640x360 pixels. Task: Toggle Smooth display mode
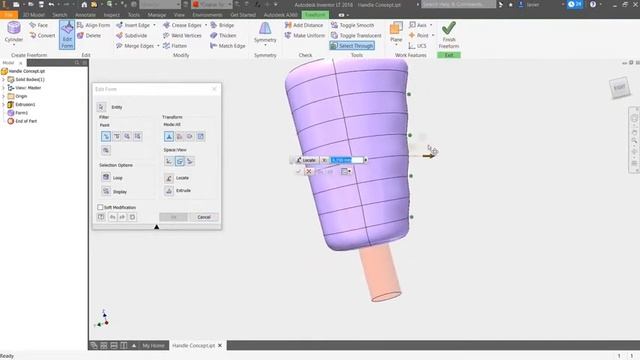(x=352, y=25)
